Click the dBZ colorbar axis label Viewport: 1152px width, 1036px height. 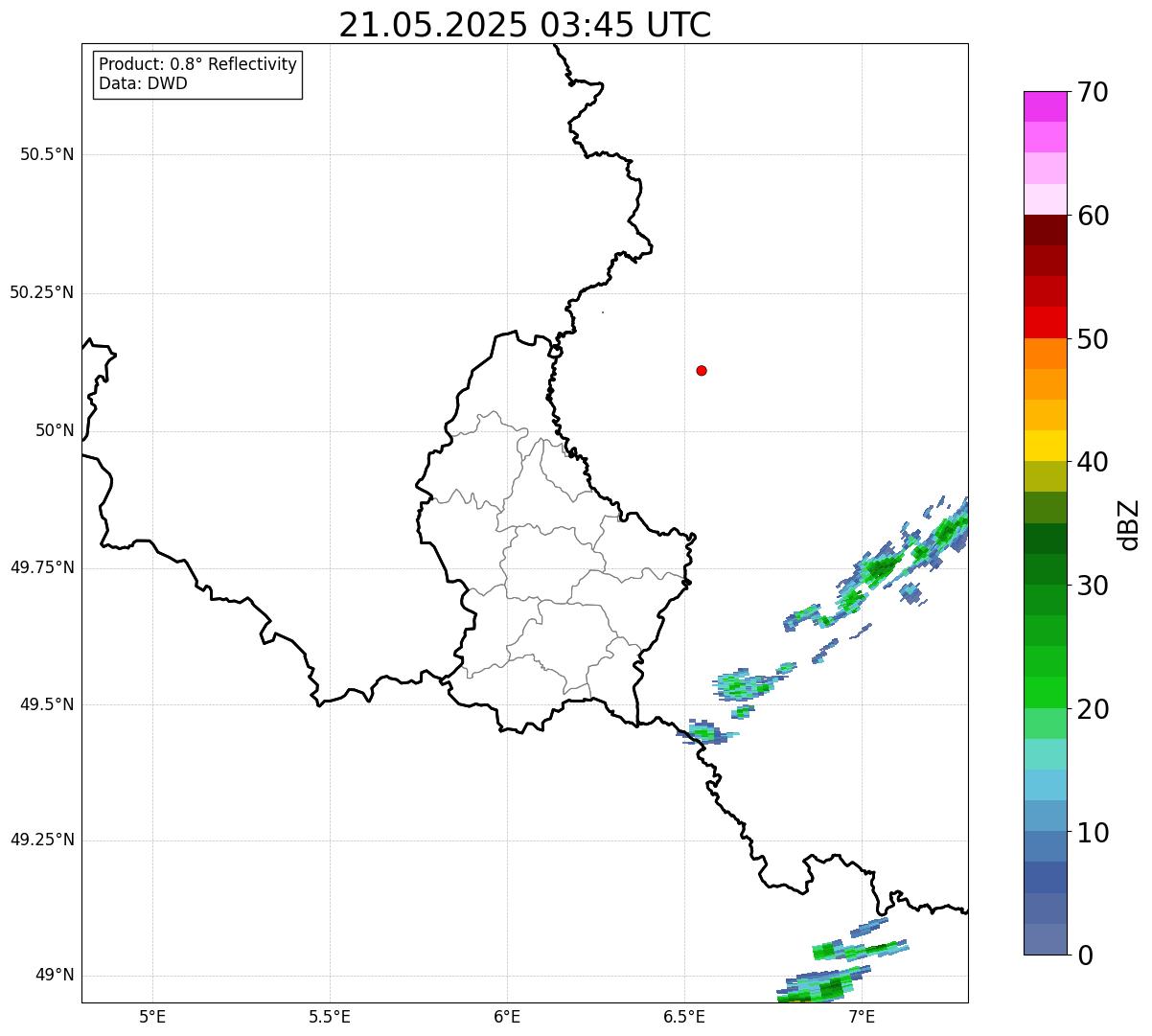tap(1129, 524)
